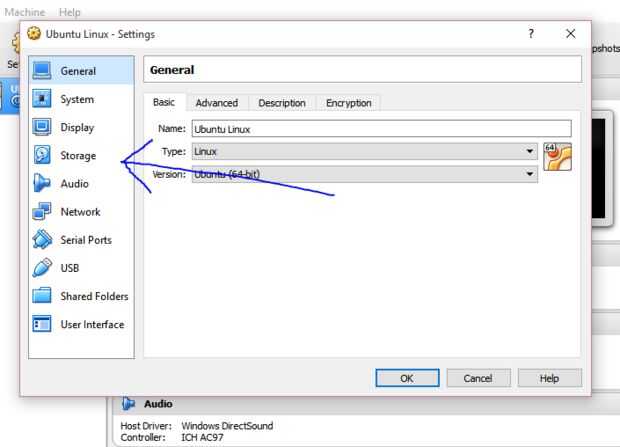Click the ICH AC97 controller value

coord(202,437)
